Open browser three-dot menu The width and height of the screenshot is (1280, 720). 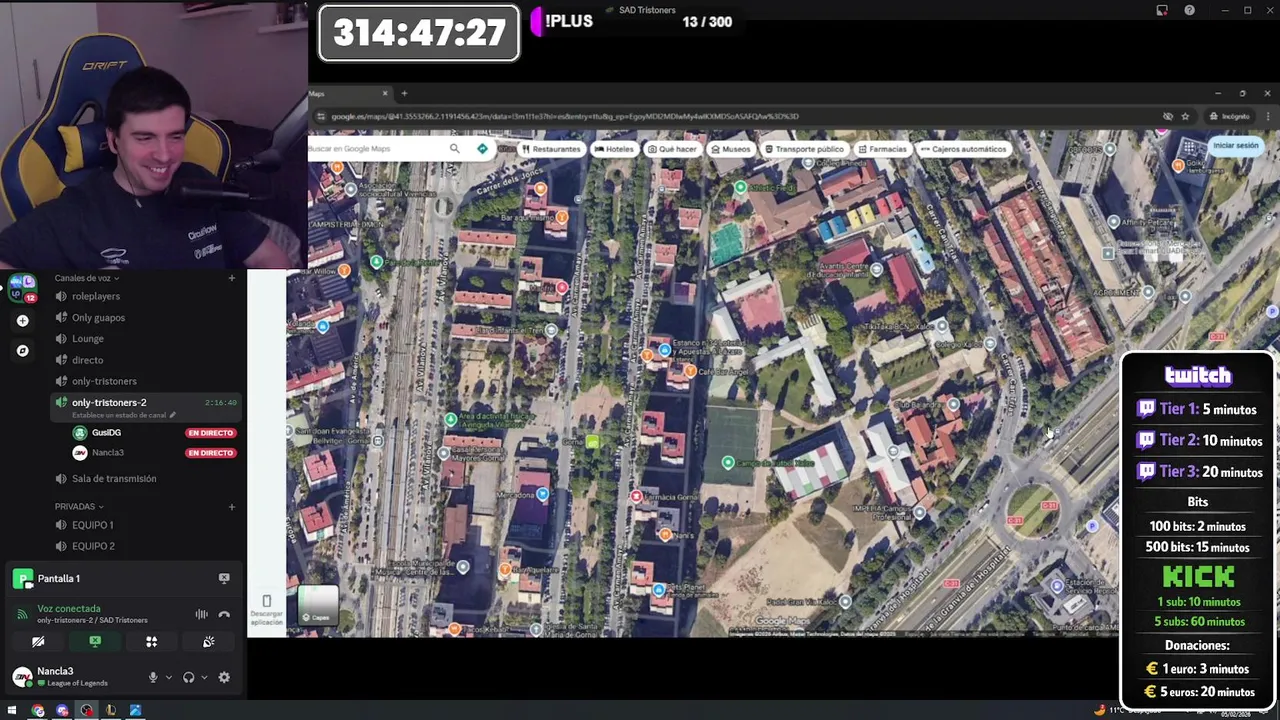click(x=1268, y=116)
